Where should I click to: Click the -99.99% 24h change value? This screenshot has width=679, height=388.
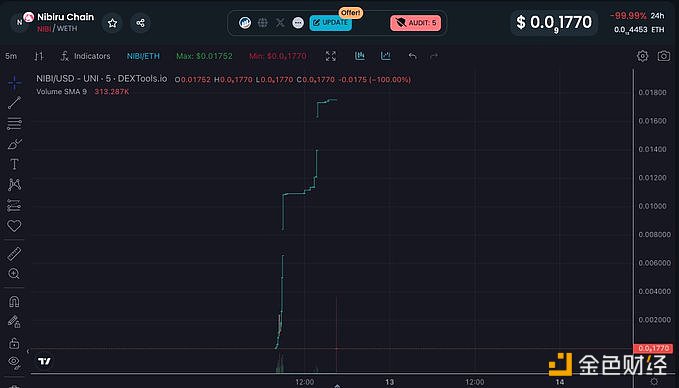(x=628, y=16)
